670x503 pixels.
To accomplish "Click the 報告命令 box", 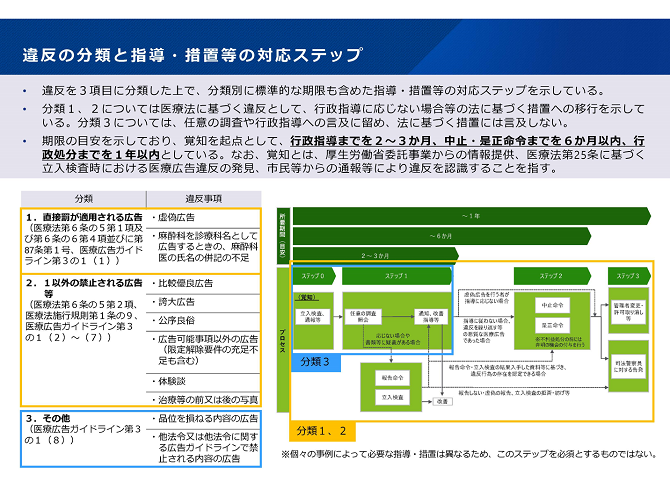I will tap(392, 378).
